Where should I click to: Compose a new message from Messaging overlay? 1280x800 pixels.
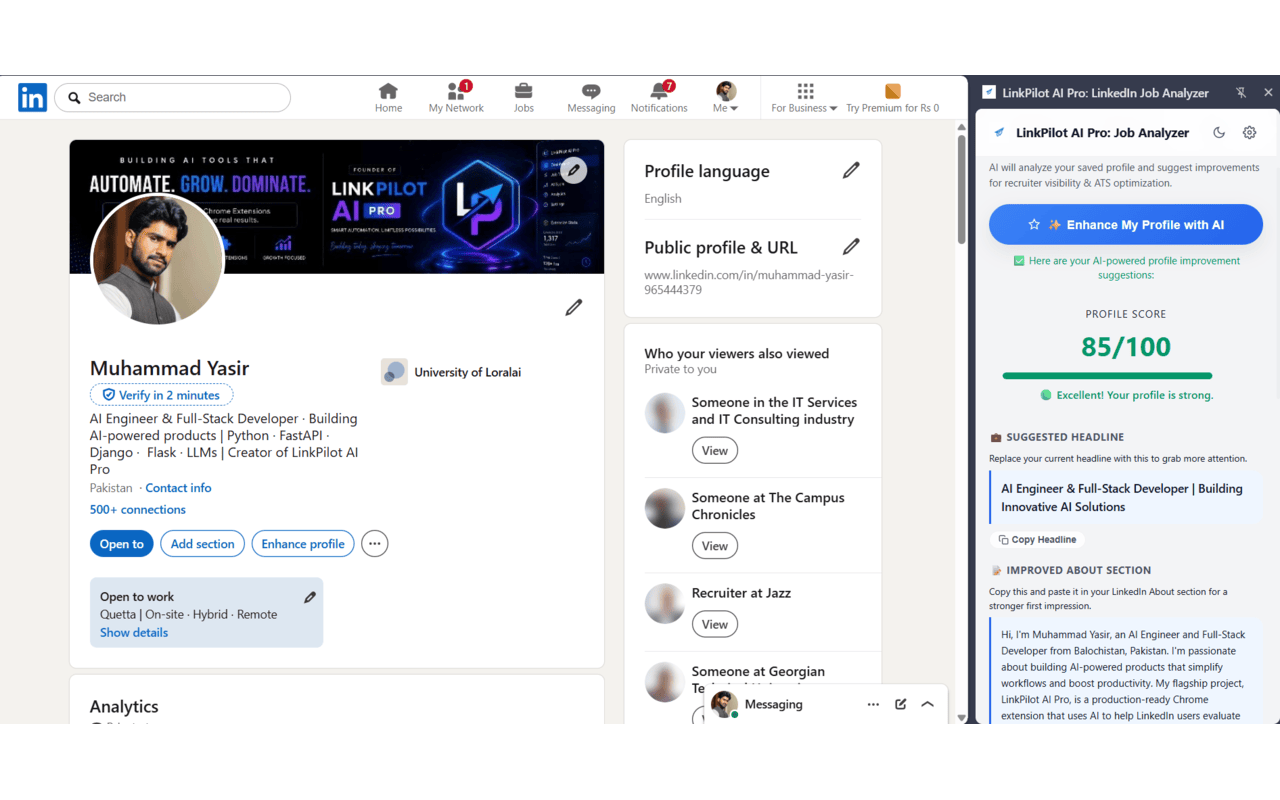click(900, 704)
